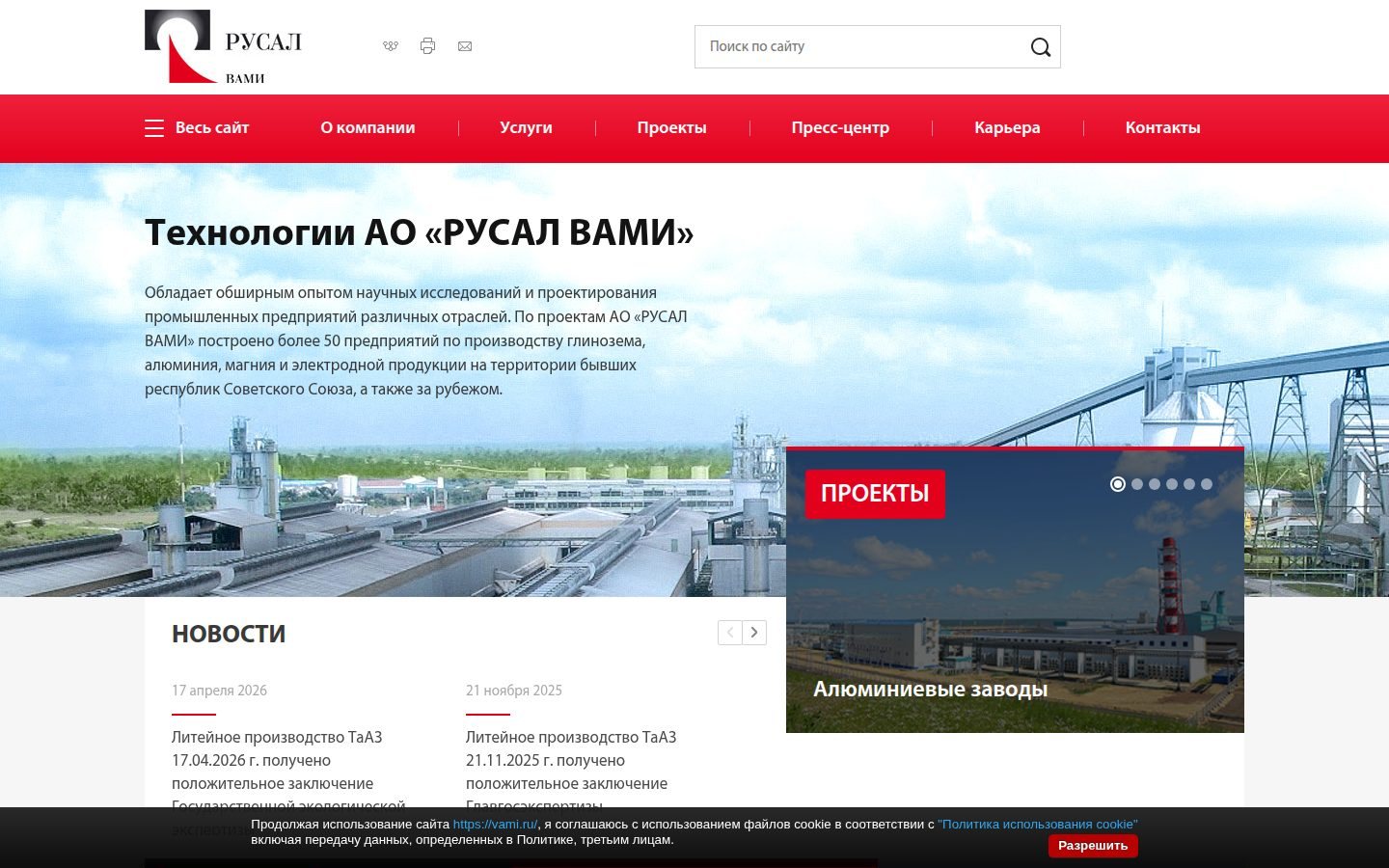Viewport: 1389px width, 868px height.
Task: Open the 'Контакты' menu item
Action: coord(1162,128)
